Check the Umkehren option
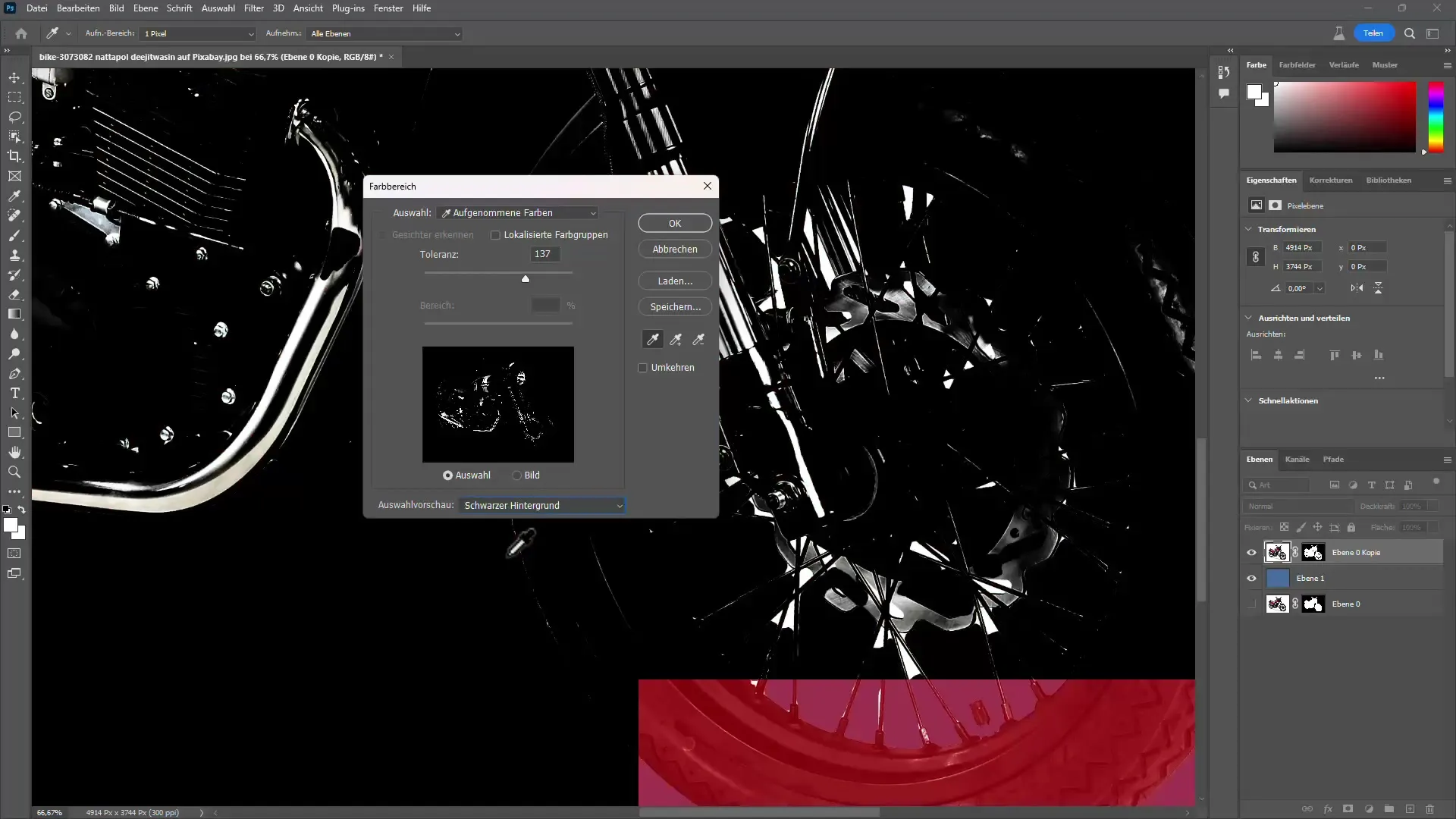 click(643, 368)
